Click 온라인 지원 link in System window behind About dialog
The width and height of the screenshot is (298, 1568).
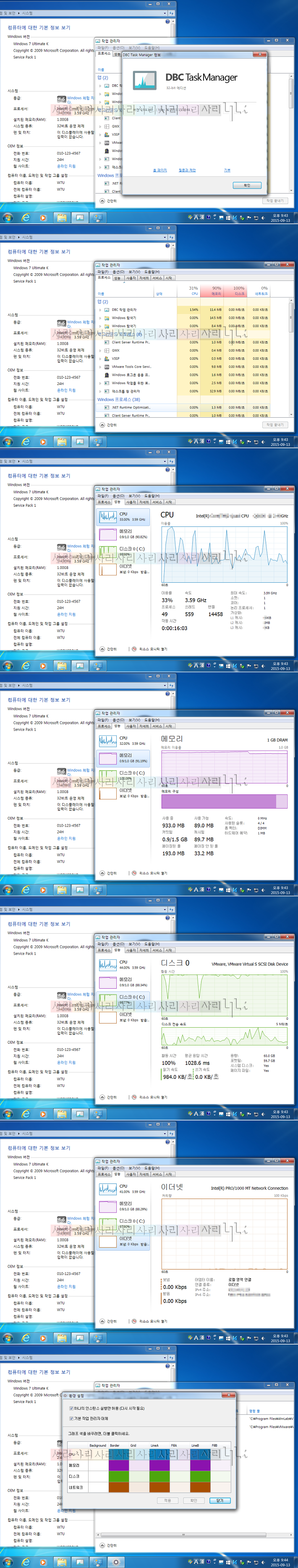(x=66, y=166)
